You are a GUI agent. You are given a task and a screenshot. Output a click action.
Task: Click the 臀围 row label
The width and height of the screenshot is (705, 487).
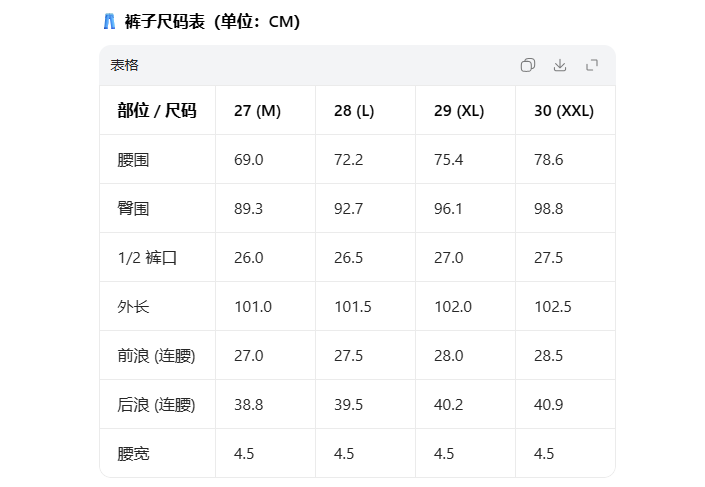tap(133, 209)
